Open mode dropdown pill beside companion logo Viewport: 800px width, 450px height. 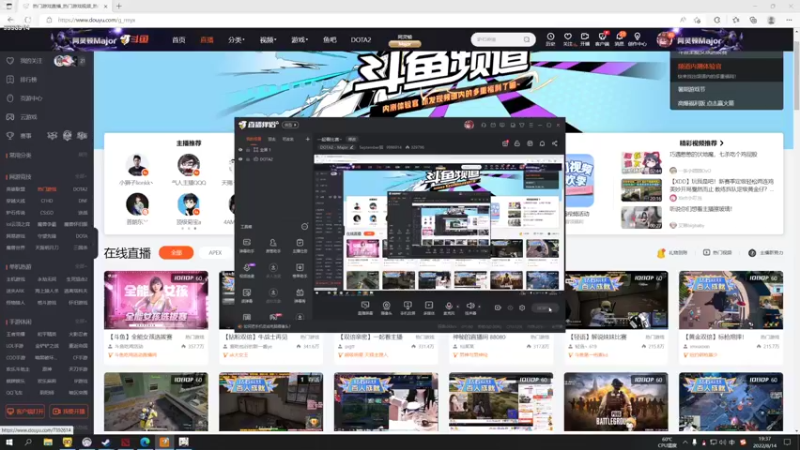coord(290,125)
